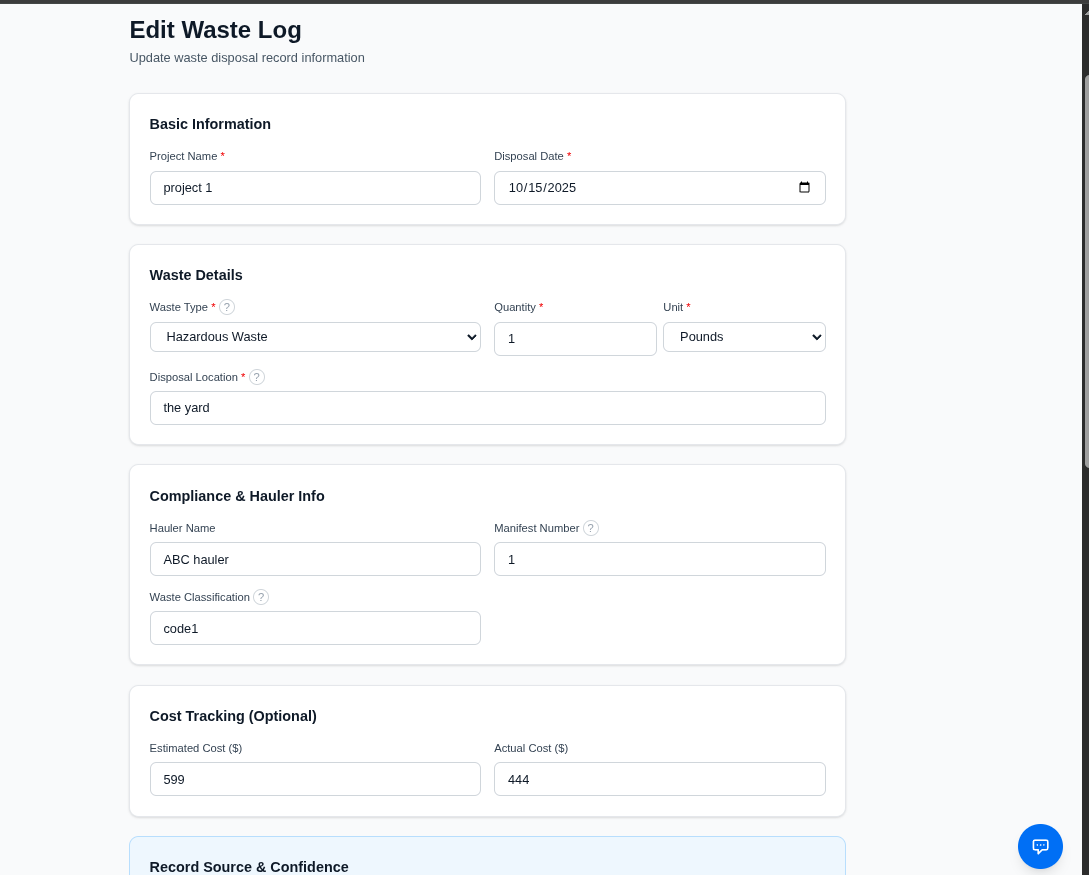Open the Unit dropdown showing Pounds
This screenshot has height=875, width=1089.
pyautogui.click(x=744, y=337)
